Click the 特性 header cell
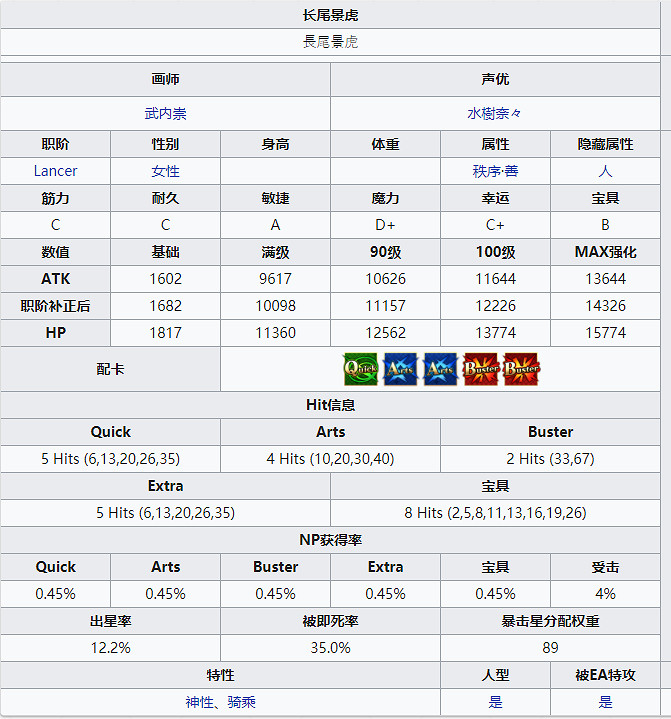 221,675
